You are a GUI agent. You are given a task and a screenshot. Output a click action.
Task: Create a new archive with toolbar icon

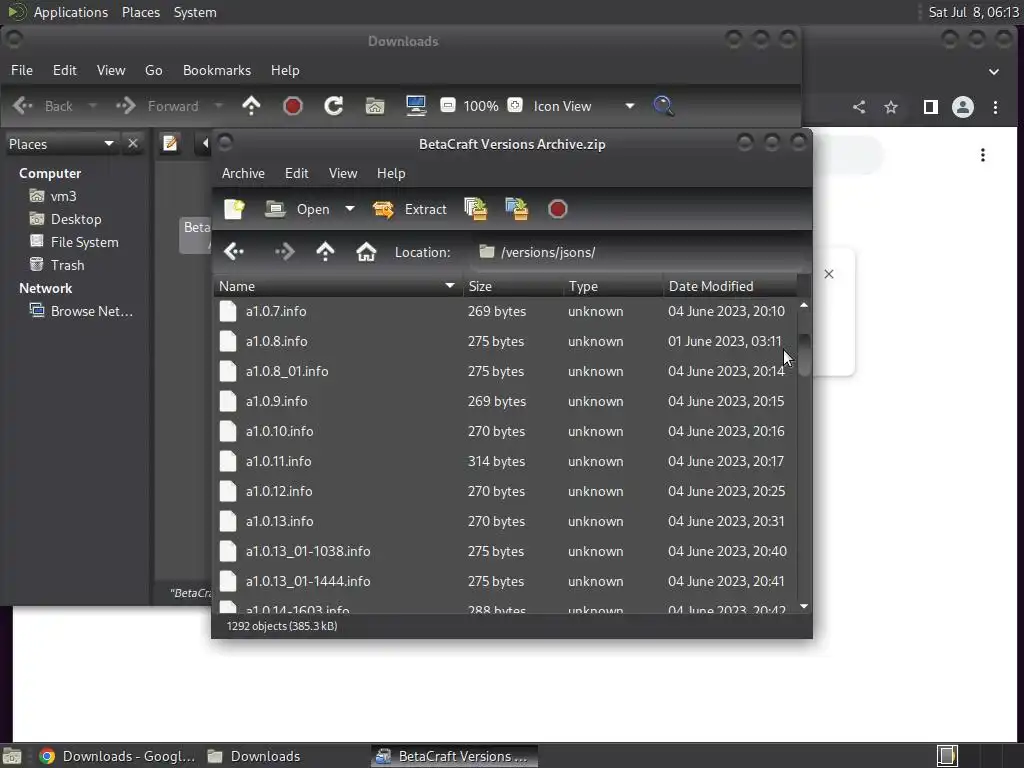click(234, 209)
